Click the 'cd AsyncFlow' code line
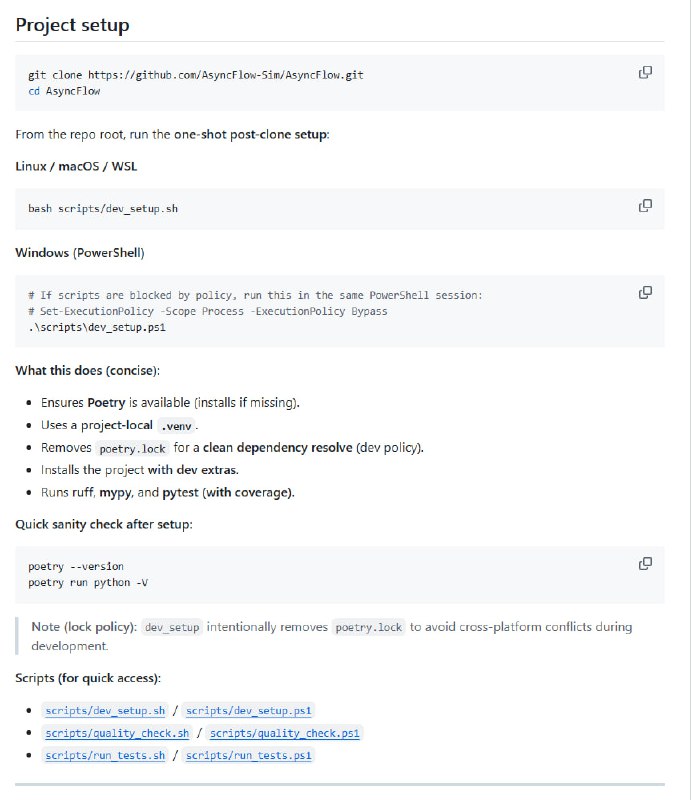 point(65,91)
